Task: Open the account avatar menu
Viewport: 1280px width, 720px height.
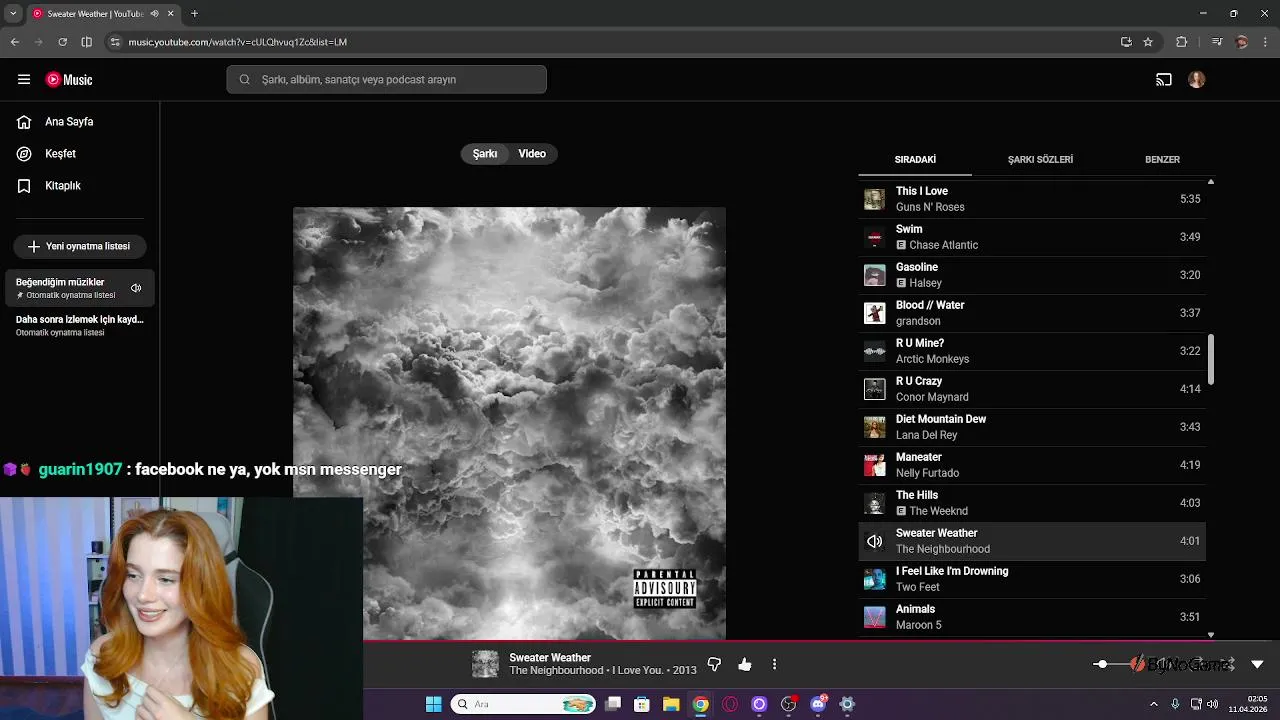Action: tap(1197, 80)
